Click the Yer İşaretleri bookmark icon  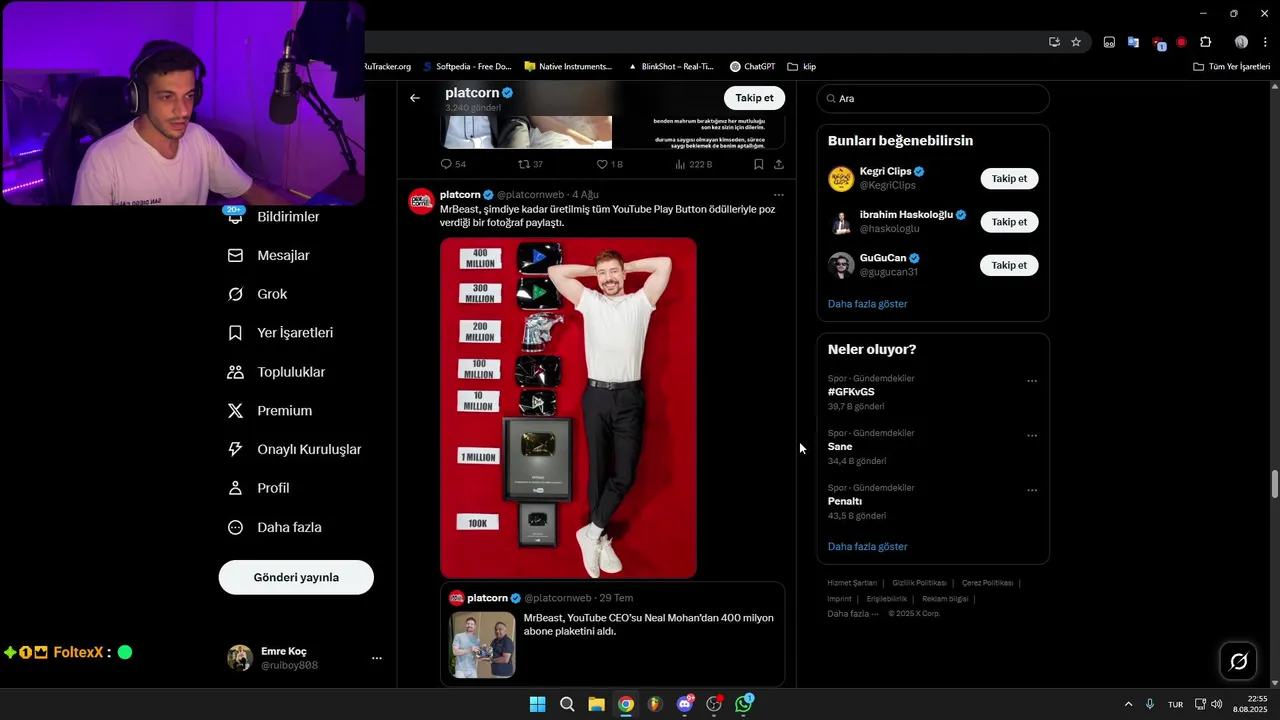point(235,333)
